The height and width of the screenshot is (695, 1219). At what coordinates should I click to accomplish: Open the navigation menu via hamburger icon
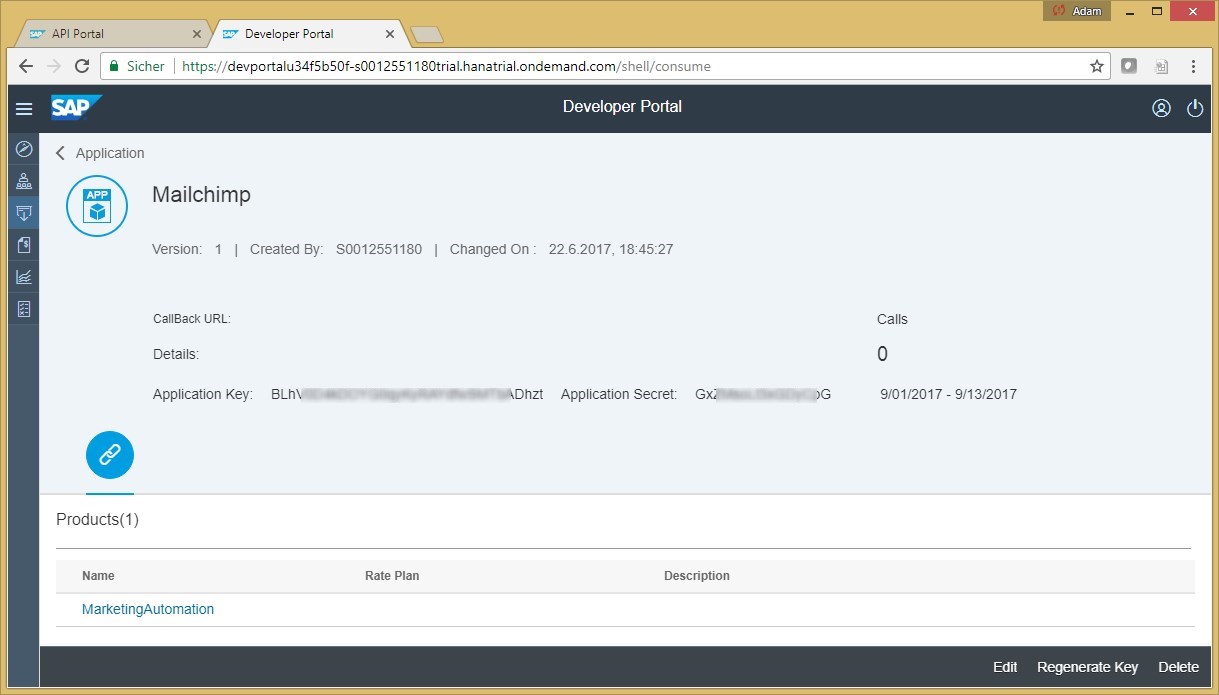coord(23,109)
